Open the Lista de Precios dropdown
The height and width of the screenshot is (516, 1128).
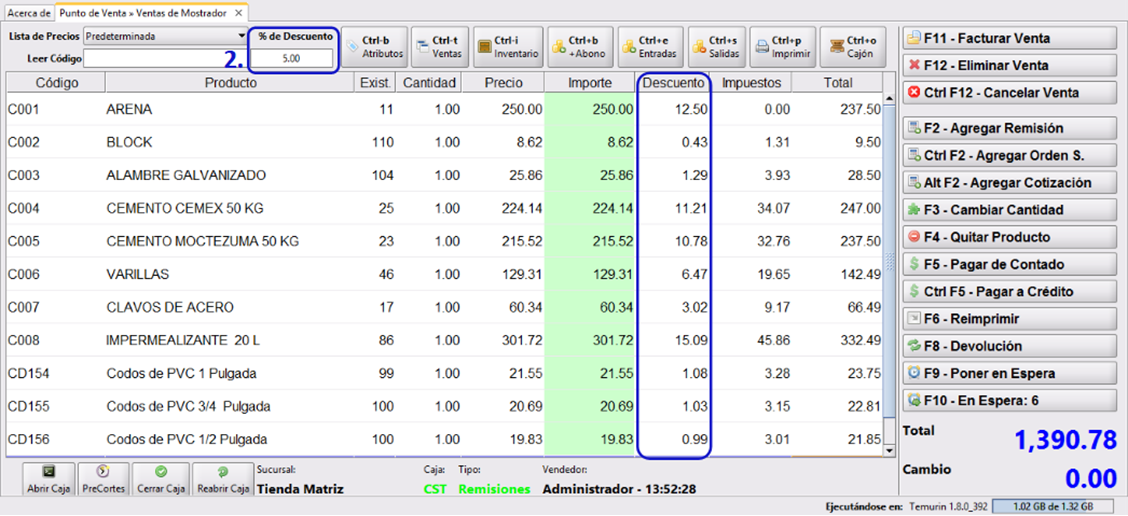[x=165, y=35]
